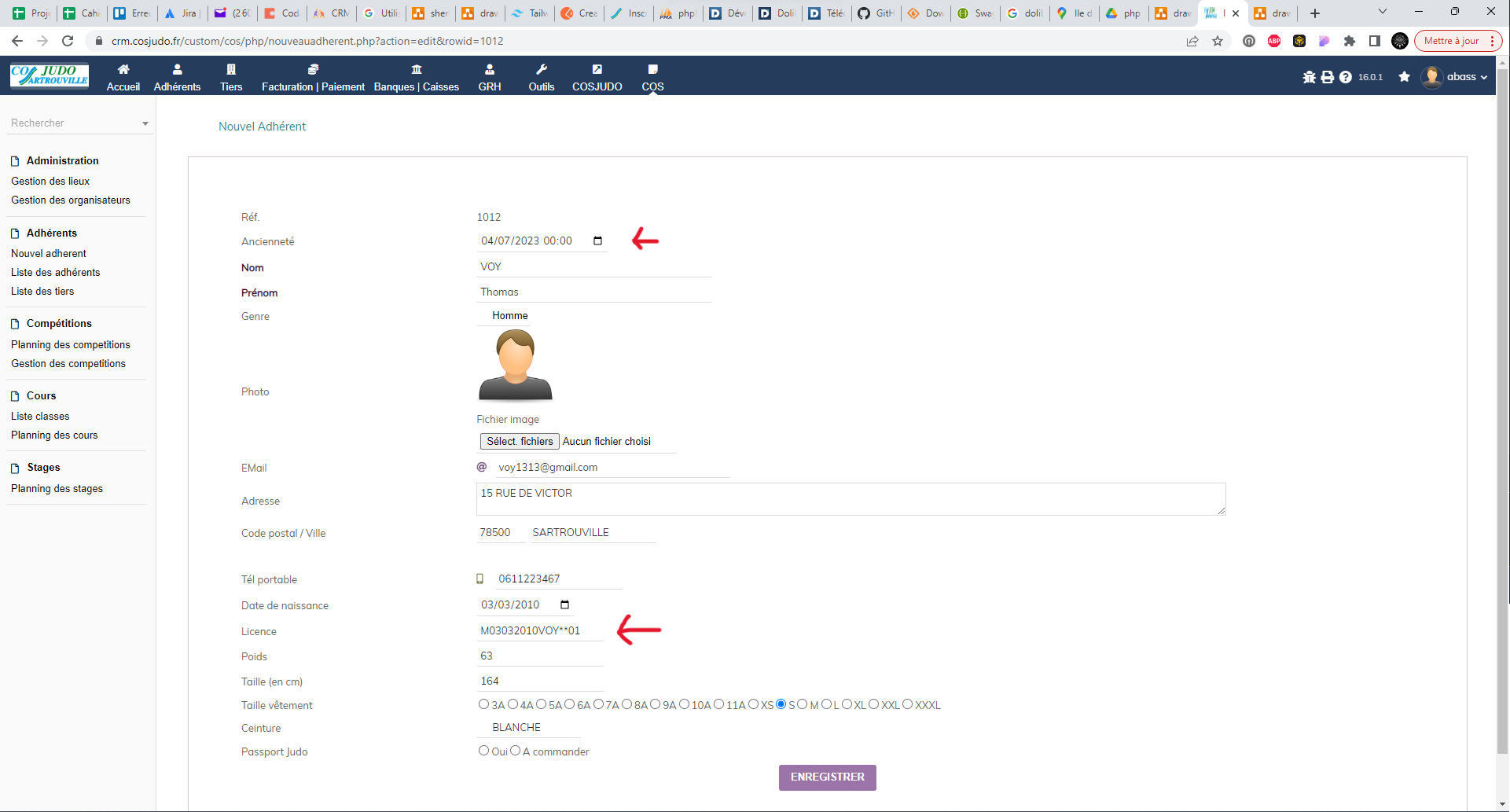The width and height of the screenshot is (1510, 812).
Task: Open the Accueil home icon
Action: pyautogui.click(x=123, y=69)
